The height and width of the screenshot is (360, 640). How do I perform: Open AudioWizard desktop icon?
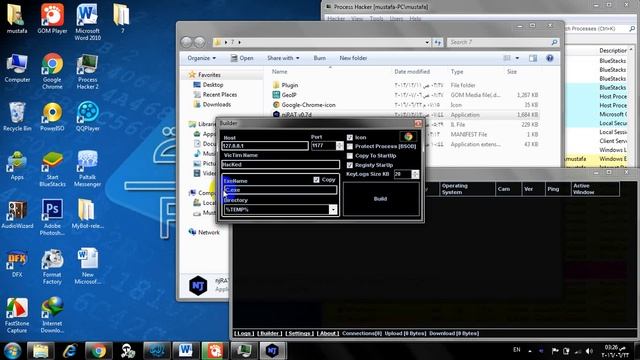click(17, 214)
